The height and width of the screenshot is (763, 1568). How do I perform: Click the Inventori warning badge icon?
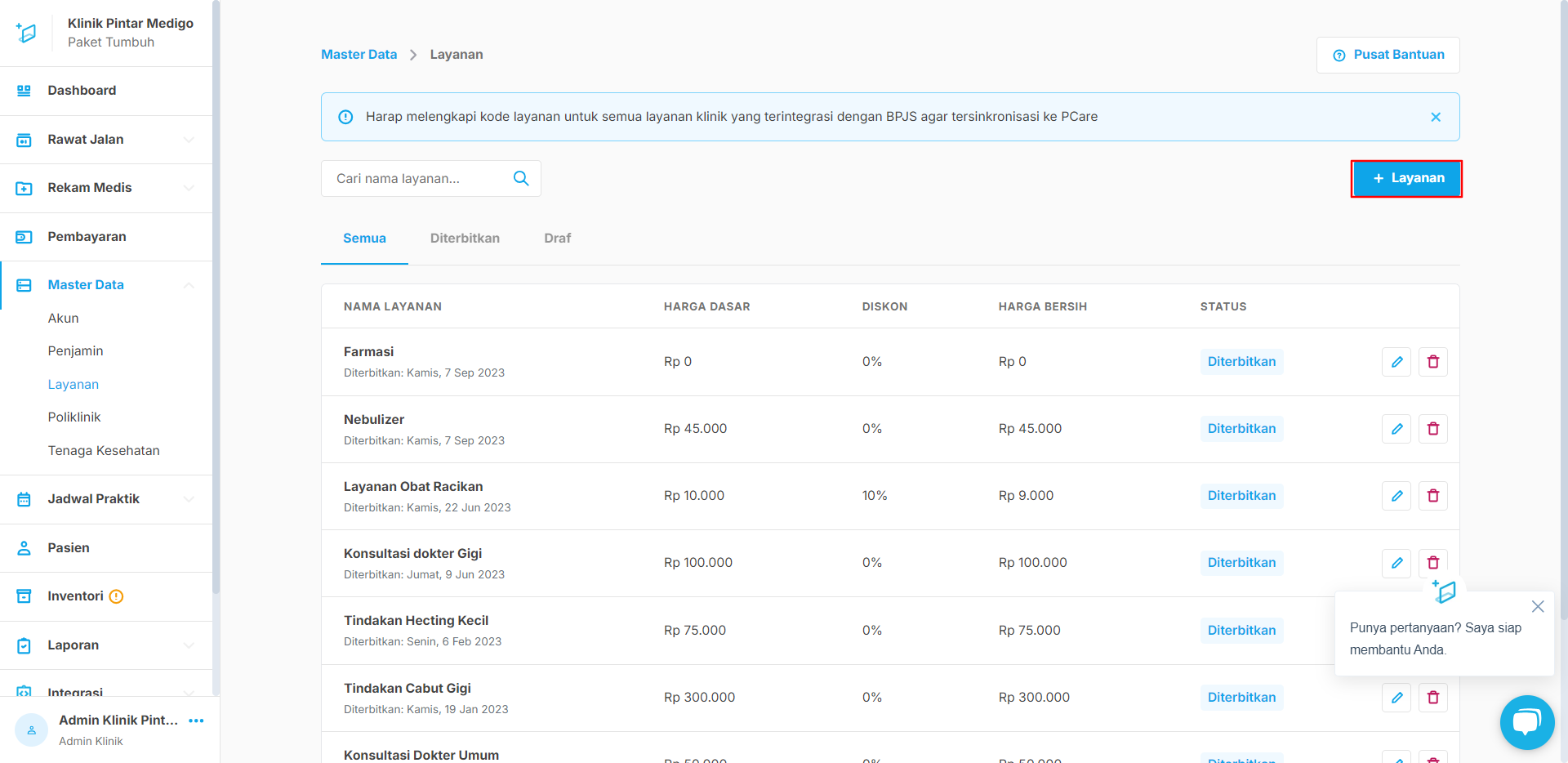point(116,596)
